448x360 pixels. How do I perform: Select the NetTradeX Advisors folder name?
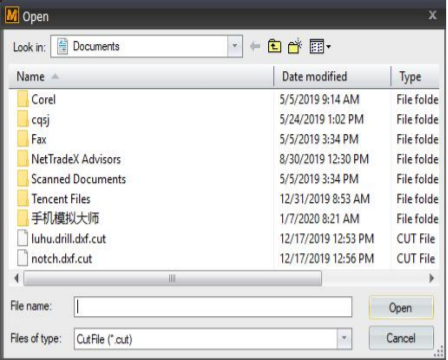76,159
